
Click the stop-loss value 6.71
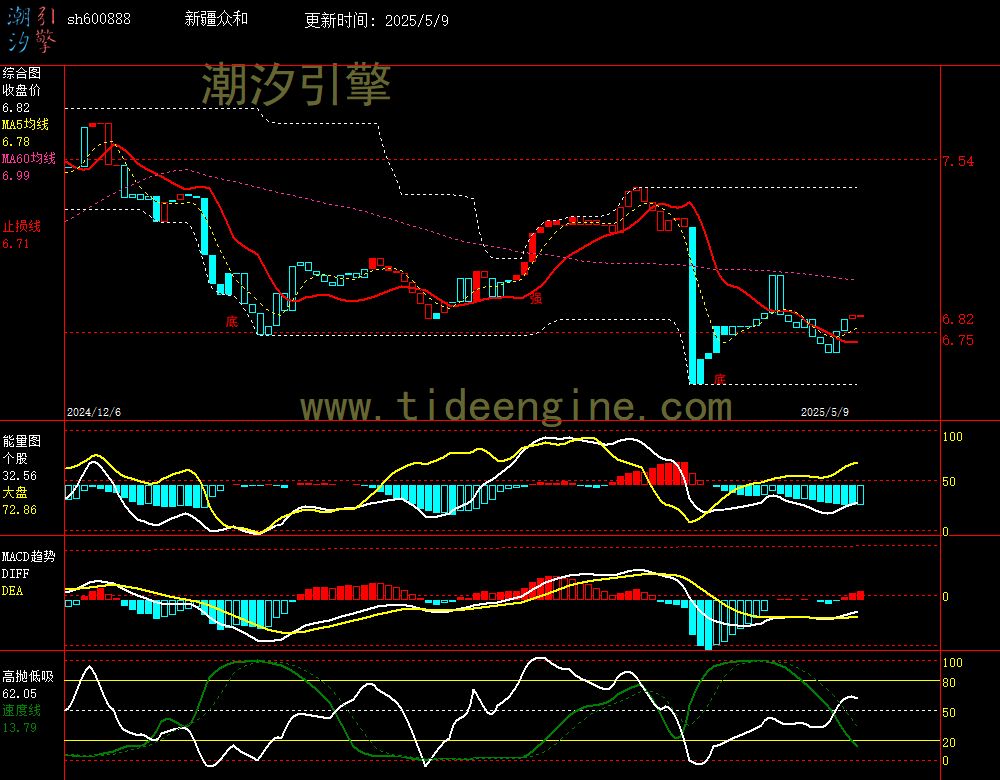tap(16, 244)
